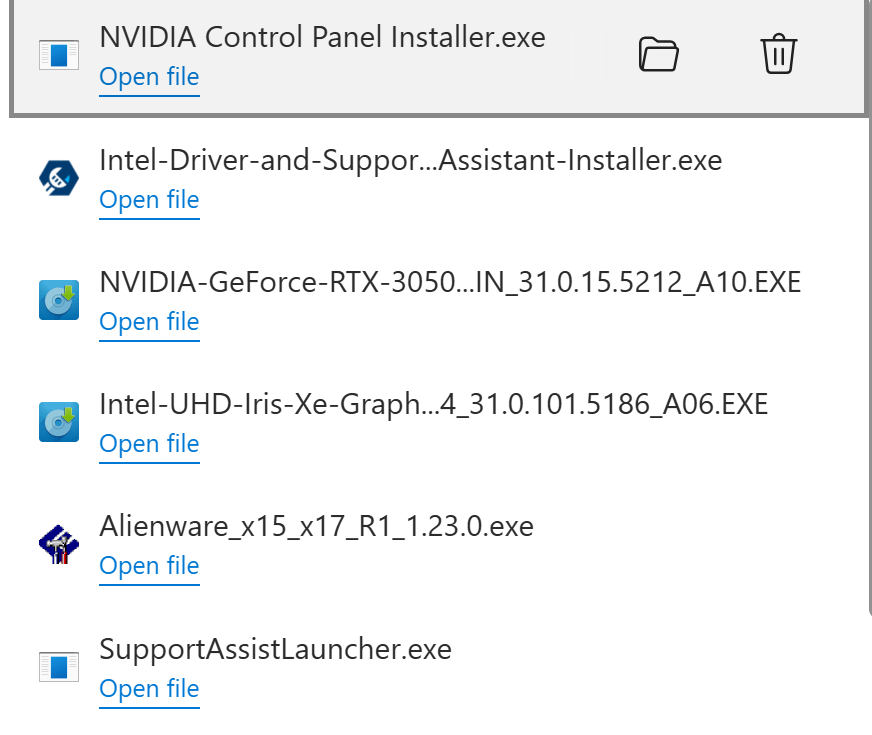The height and width of the screenshot is (735, 872).
Task: Delete NVIDIA Control Panel Installer download
Action: tap(778, 54)
